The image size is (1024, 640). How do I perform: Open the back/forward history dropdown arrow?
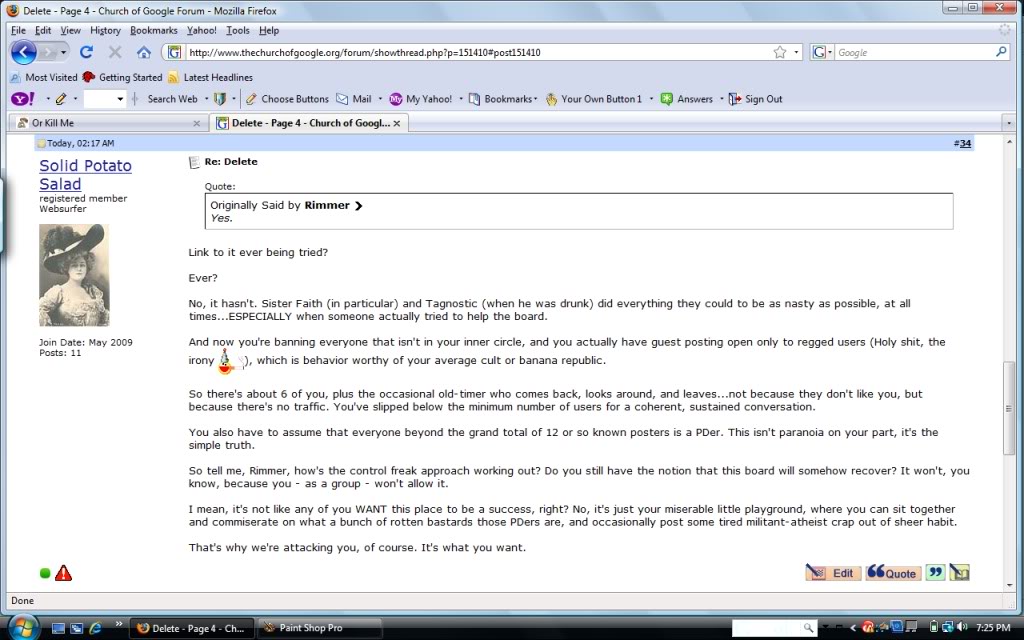[x=63, y=52]
